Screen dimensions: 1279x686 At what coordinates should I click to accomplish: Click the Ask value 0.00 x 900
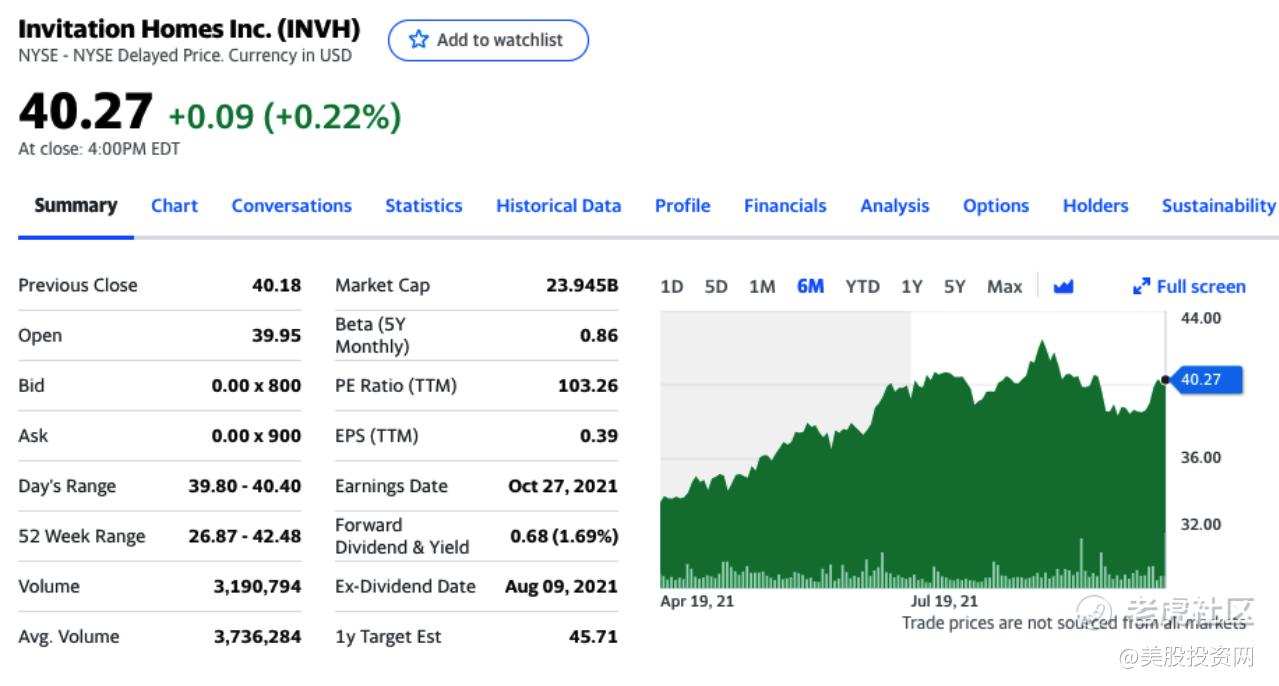coord(256,436)
